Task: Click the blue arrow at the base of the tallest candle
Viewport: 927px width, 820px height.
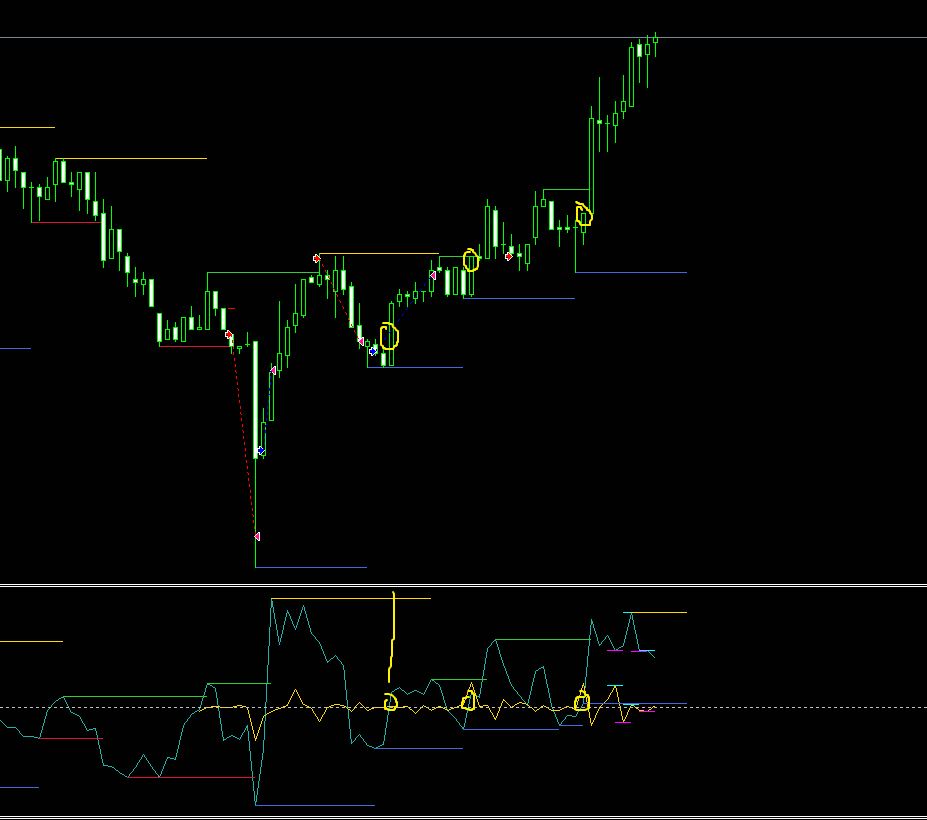Action: coord(261,450)
